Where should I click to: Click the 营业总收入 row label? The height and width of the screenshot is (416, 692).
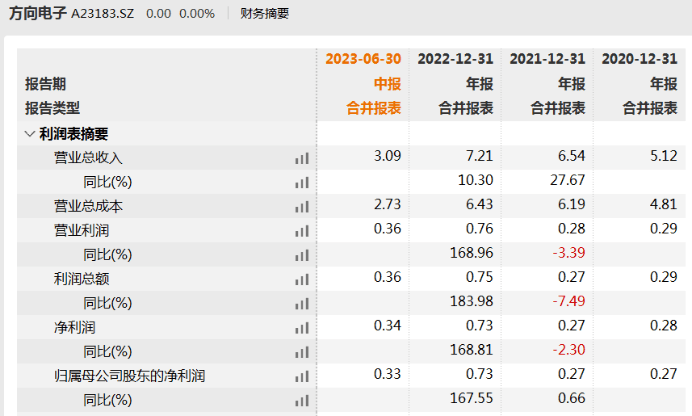pyautogui.click(x=88, y=158)
